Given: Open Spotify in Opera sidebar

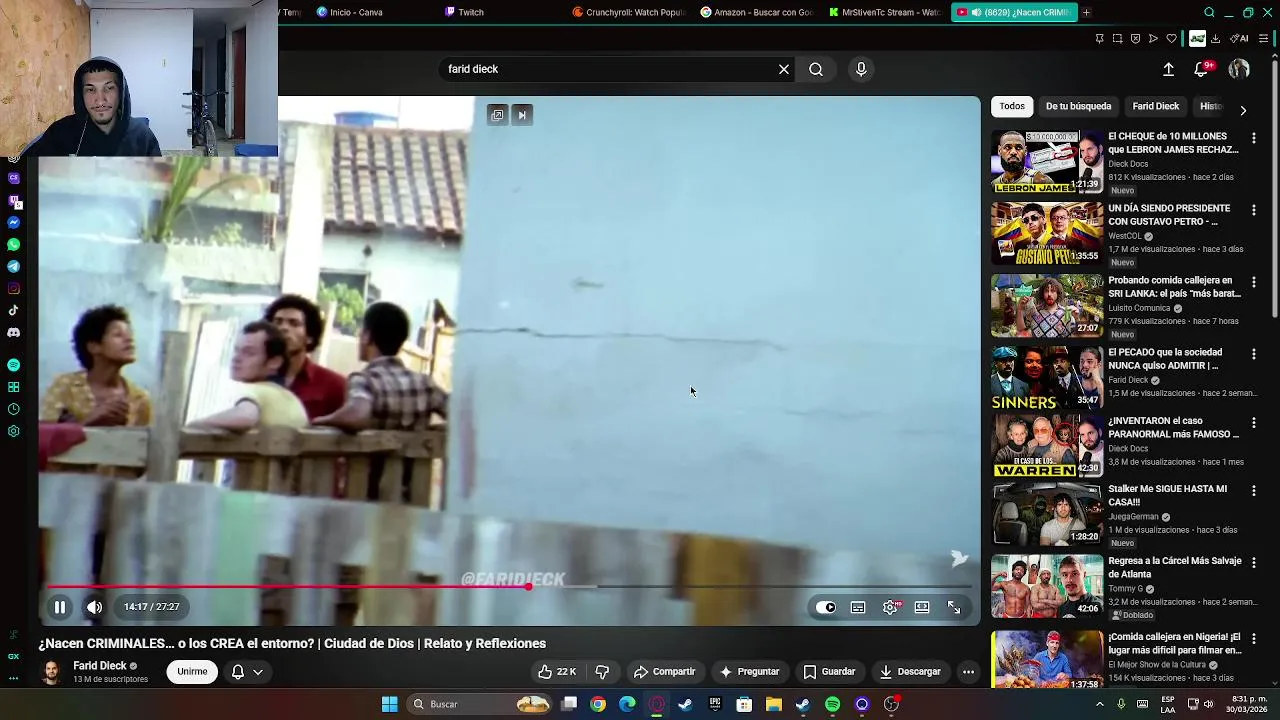Looking at the screenshot, I should (x=13, y=365).
